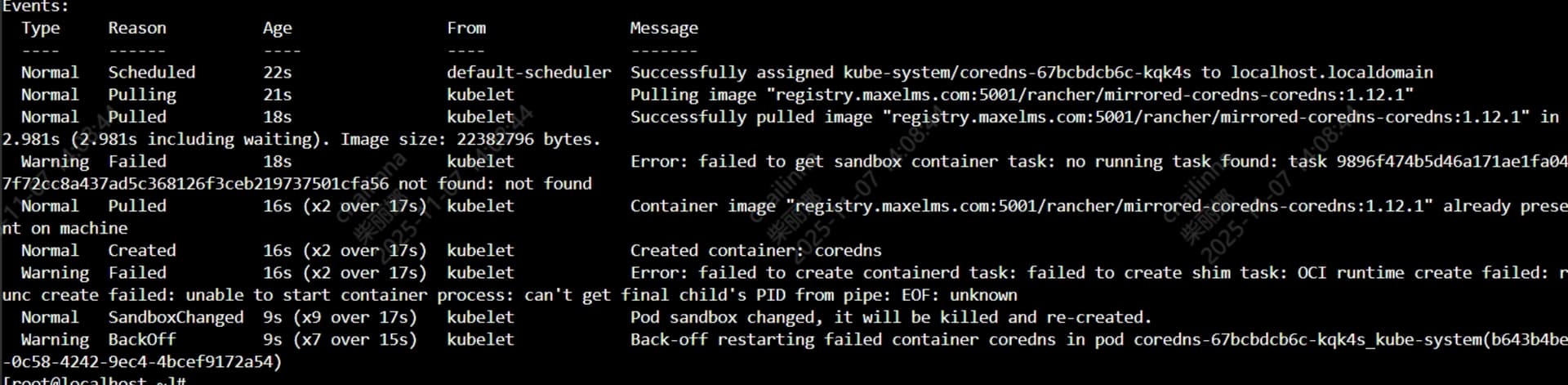Click the 22s age value
This screenshot has width=1568, height=385.
click(x=277, y=73)
